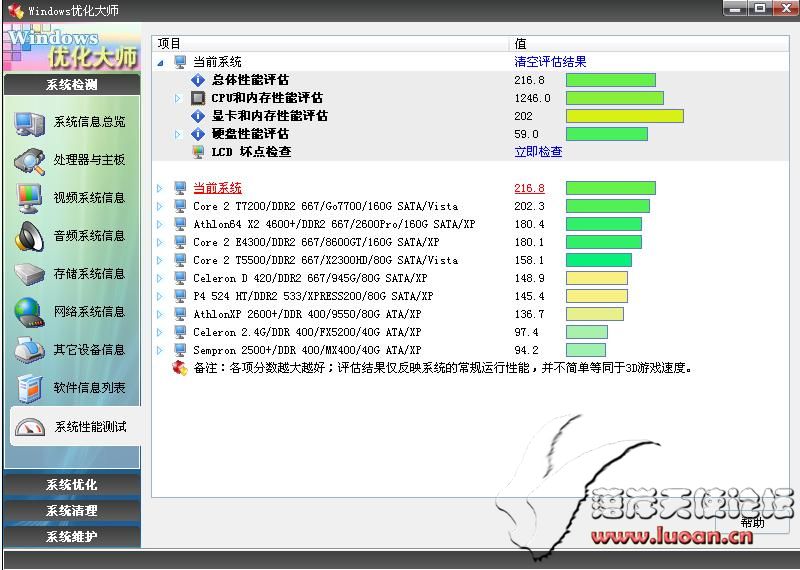Viewport: 800px width, 570px height.
Task: Click the LCD 坏点检查 monitor icon
Action: (198, 152)
